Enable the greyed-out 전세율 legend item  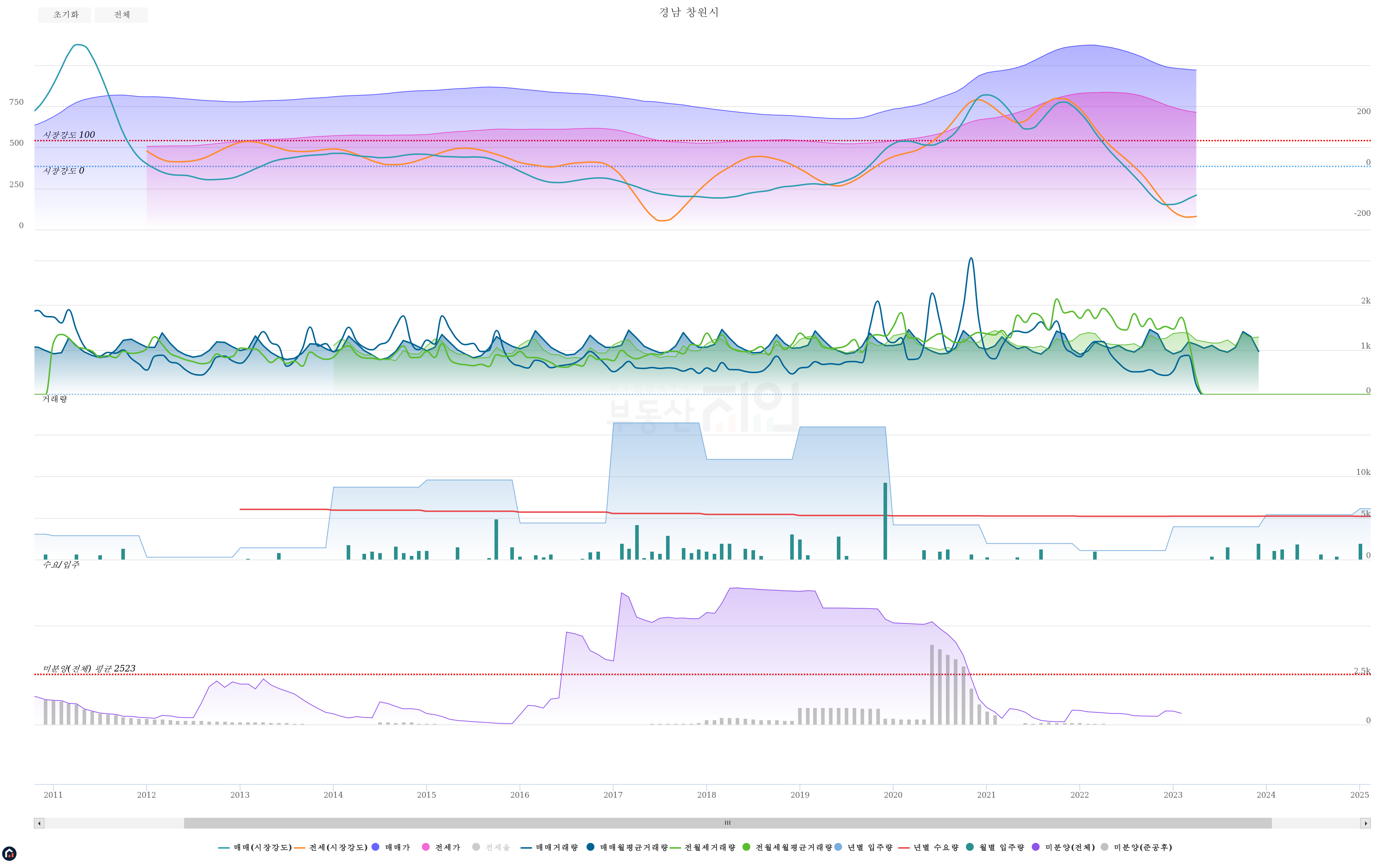(x=476, y=847)
